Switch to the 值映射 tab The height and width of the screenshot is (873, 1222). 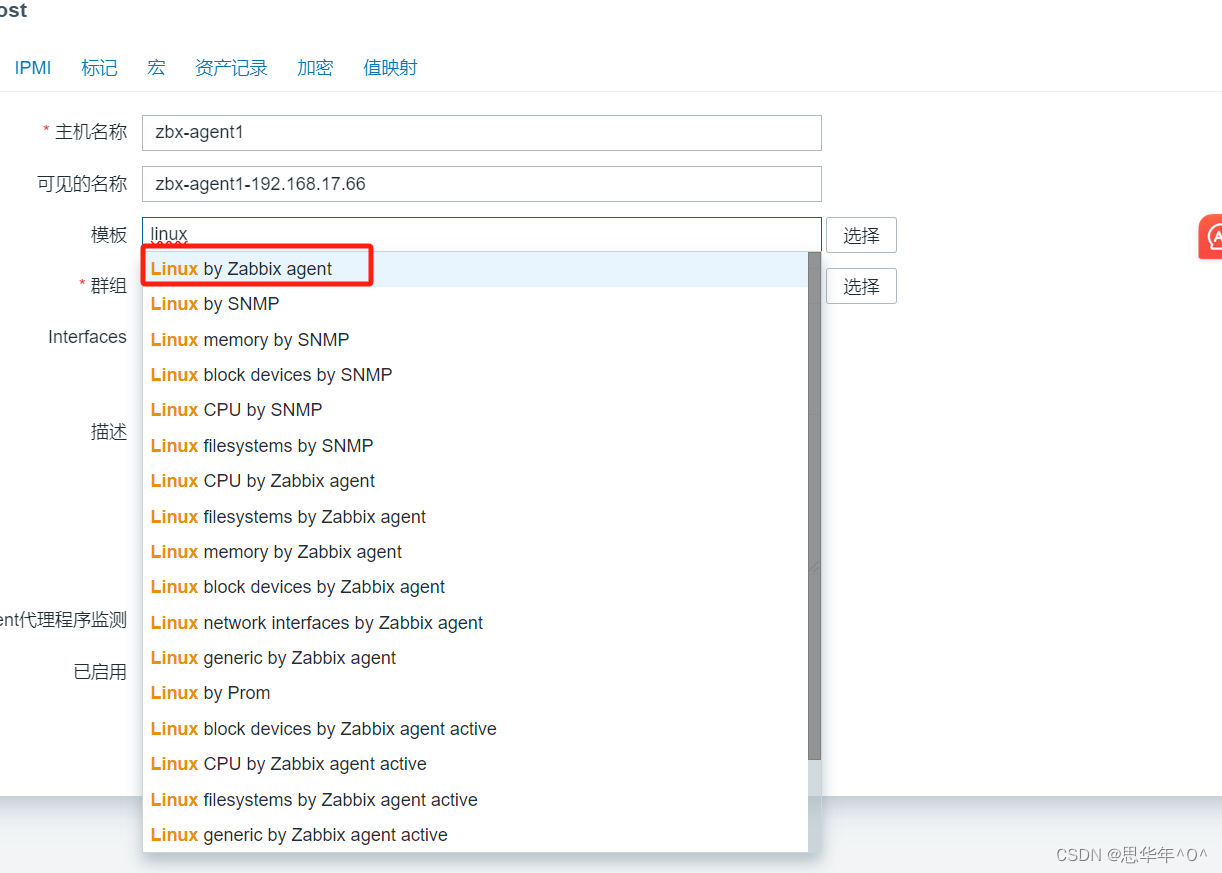tap(390, 68)
